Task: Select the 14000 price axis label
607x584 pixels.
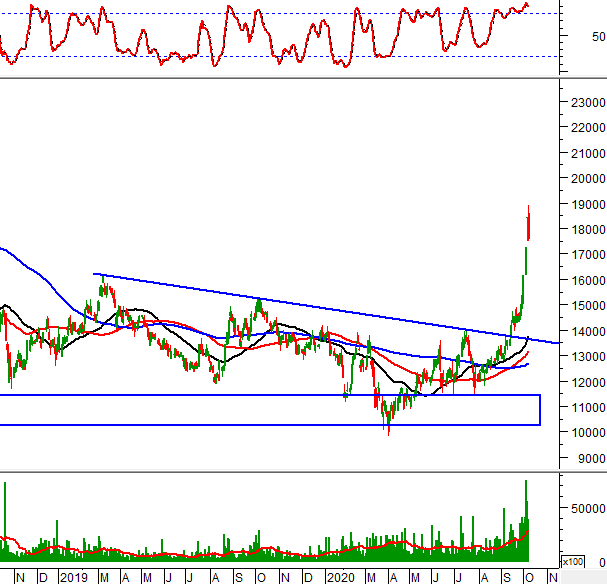Action: 588,332
